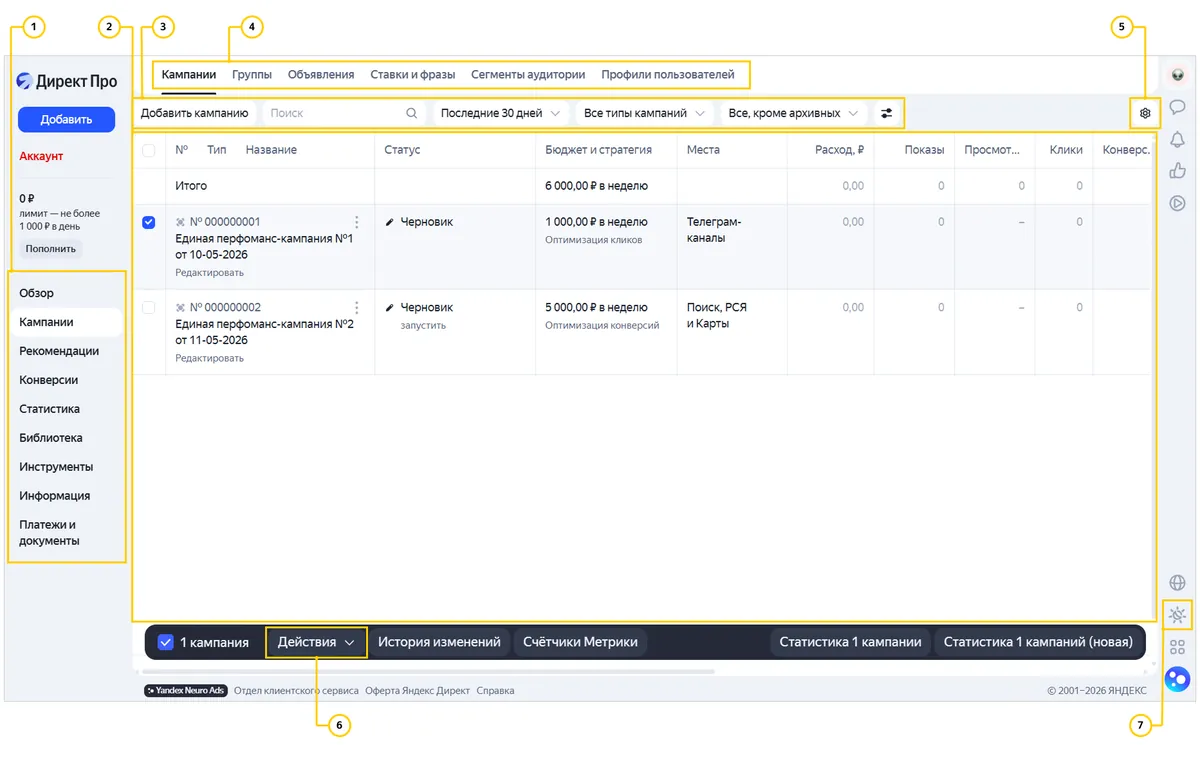This screenshot has height=757, width=1200.
Task: Click the globe language icon
Action: click(x=1177, y=583)
